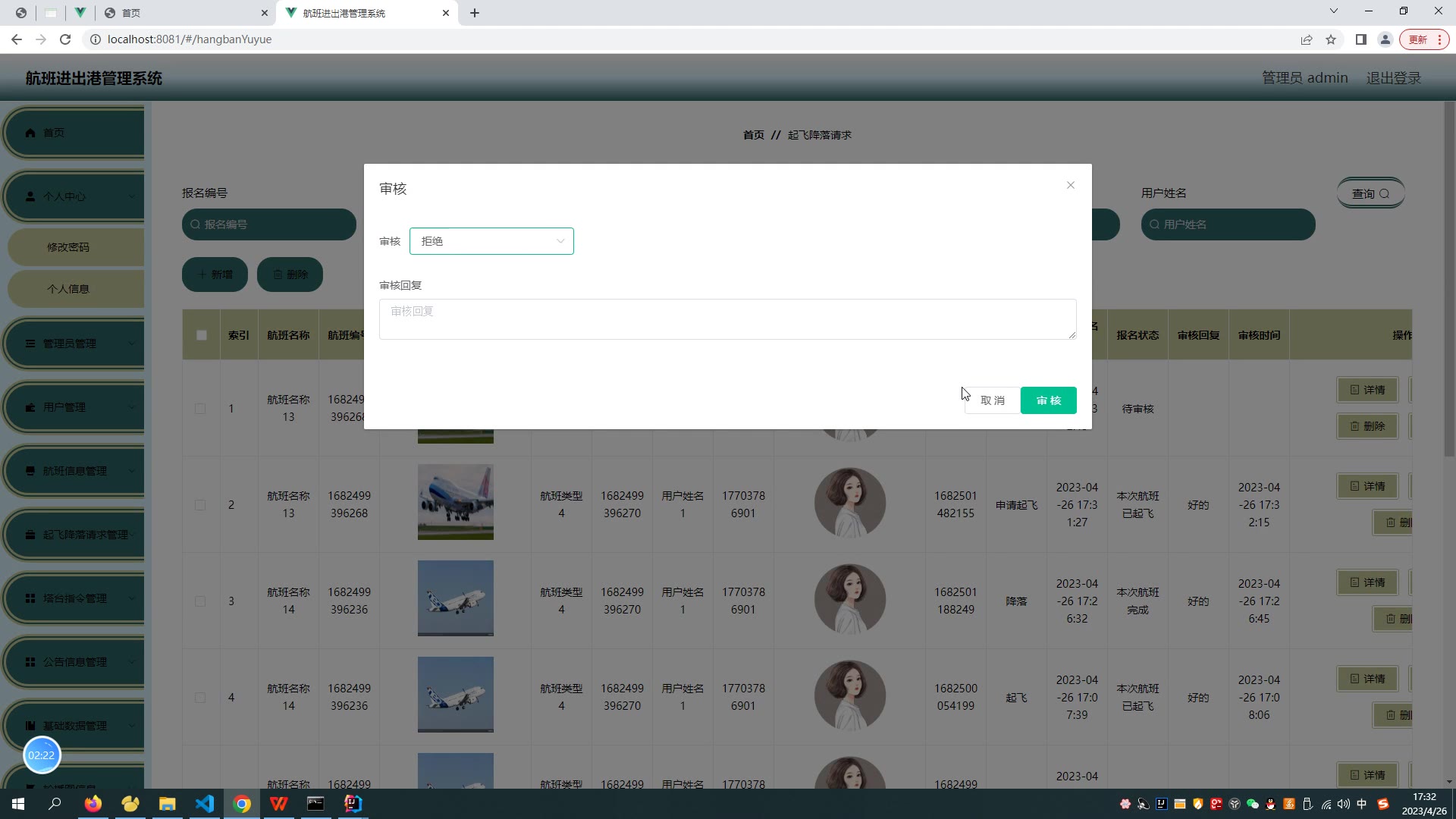The width and height of the screenshot is (1456, 819).
Task: Click the 退出登录 link
Action: [1394, 78]
